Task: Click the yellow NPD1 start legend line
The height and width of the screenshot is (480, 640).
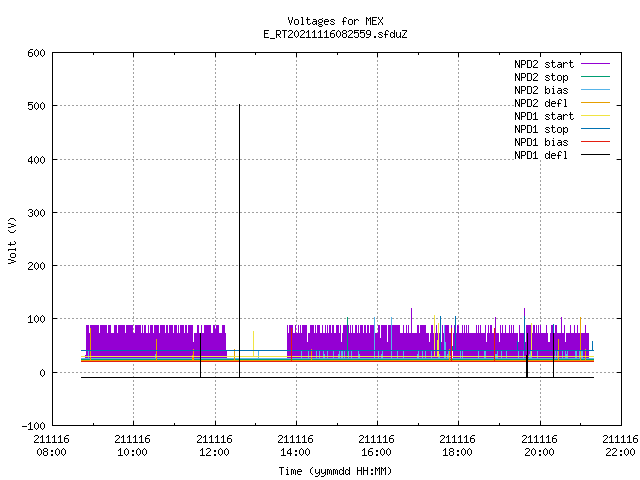Action: (x=596, y=116)
